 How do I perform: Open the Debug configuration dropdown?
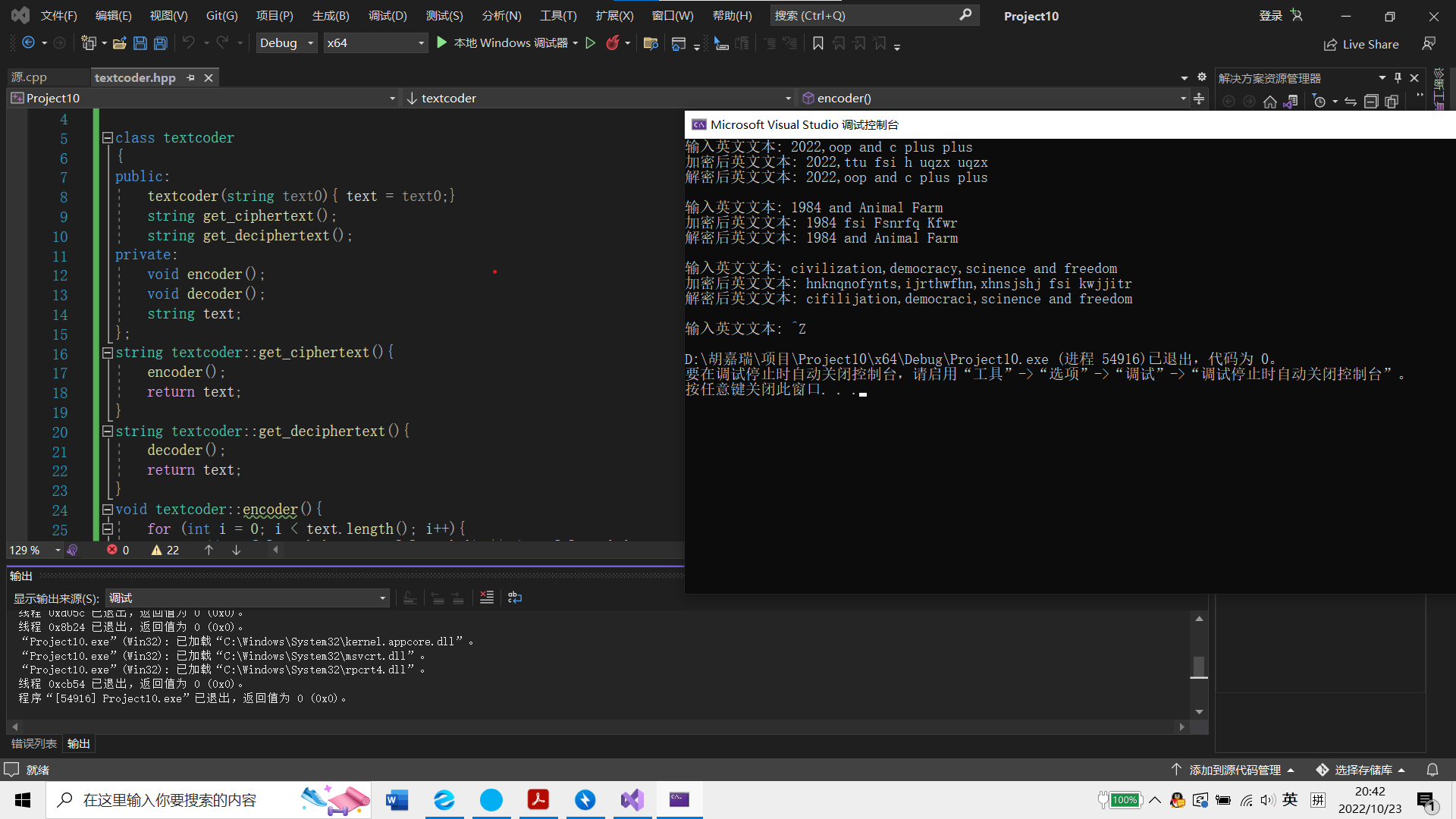click(x=287, y=43)
